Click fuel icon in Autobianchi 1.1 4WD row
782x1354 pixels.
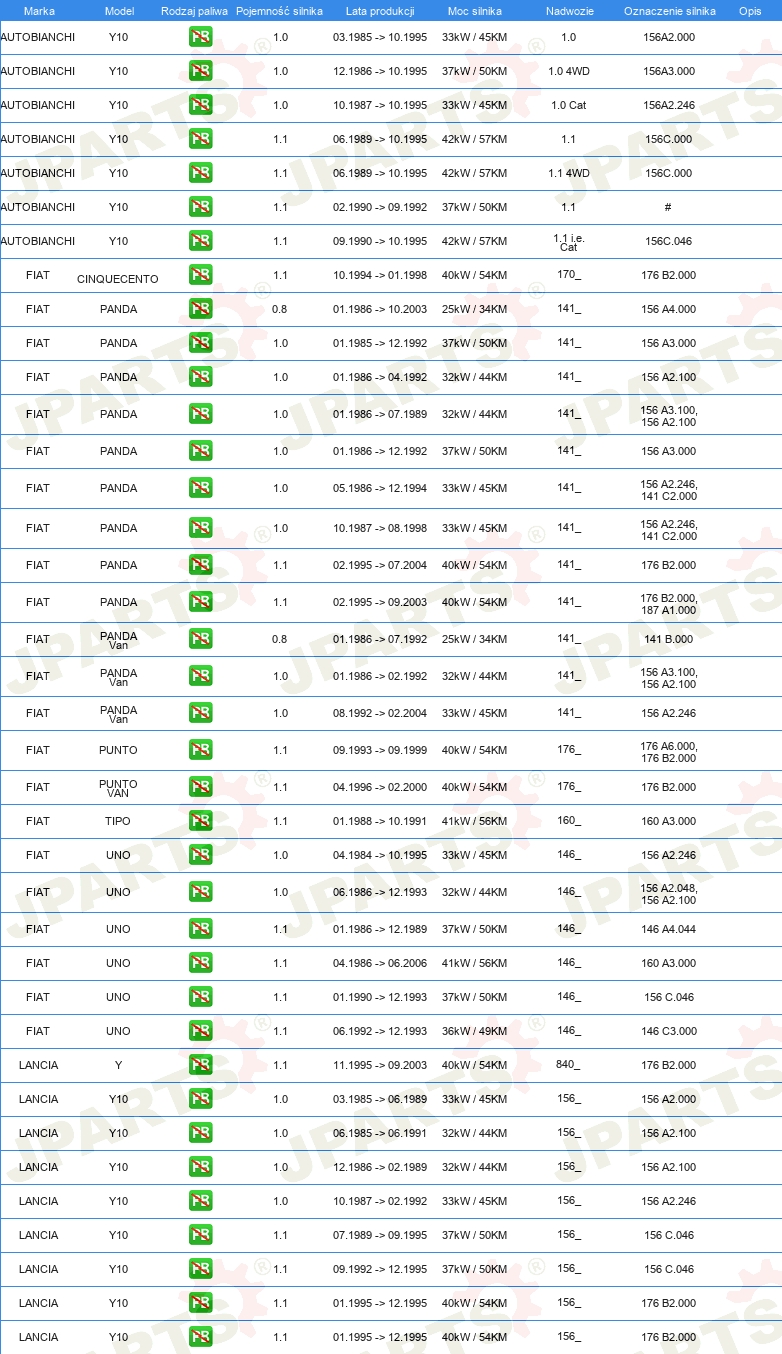click(200, 174)
